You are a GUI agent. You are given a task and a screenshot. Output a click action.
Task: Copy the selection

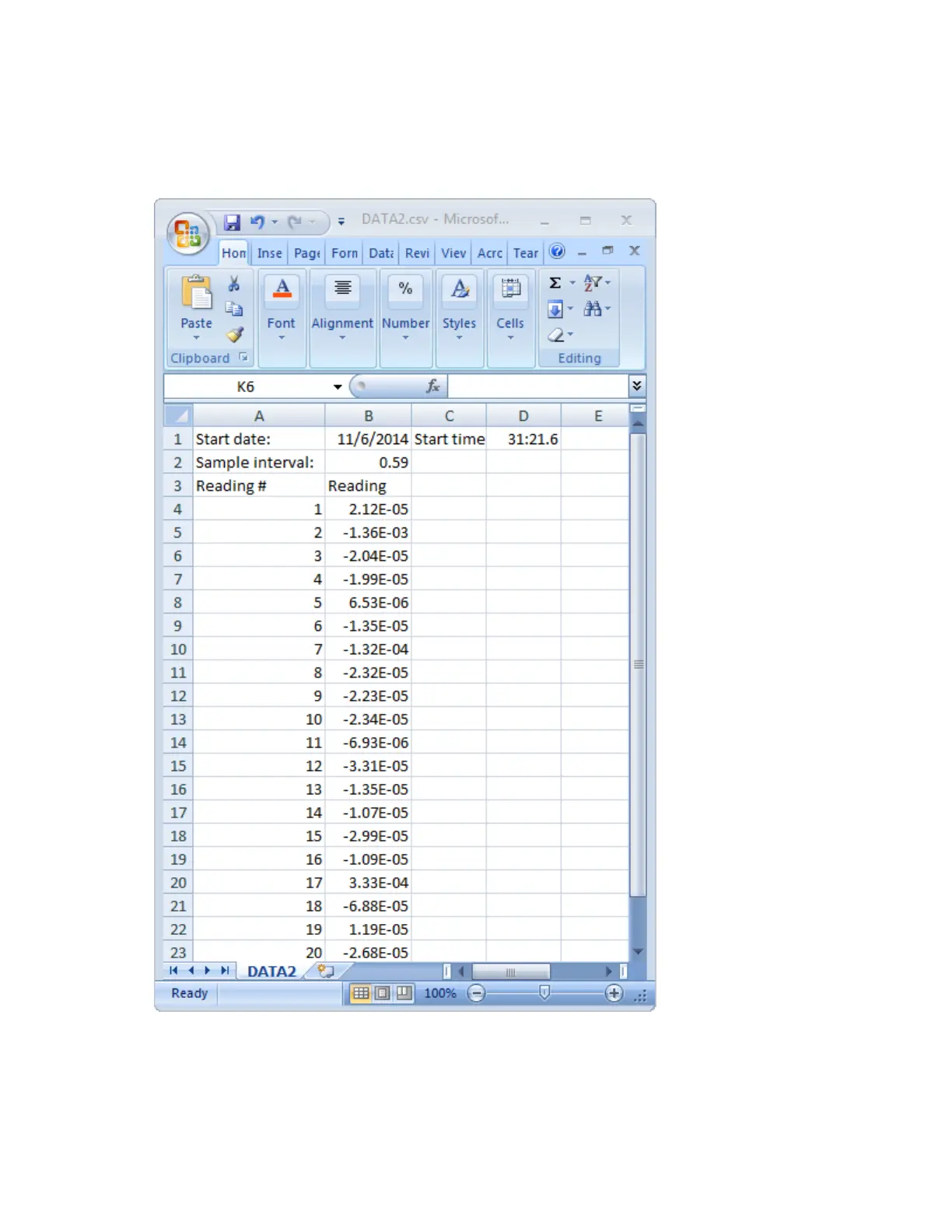pyautogui.click(x=234, y=309)
